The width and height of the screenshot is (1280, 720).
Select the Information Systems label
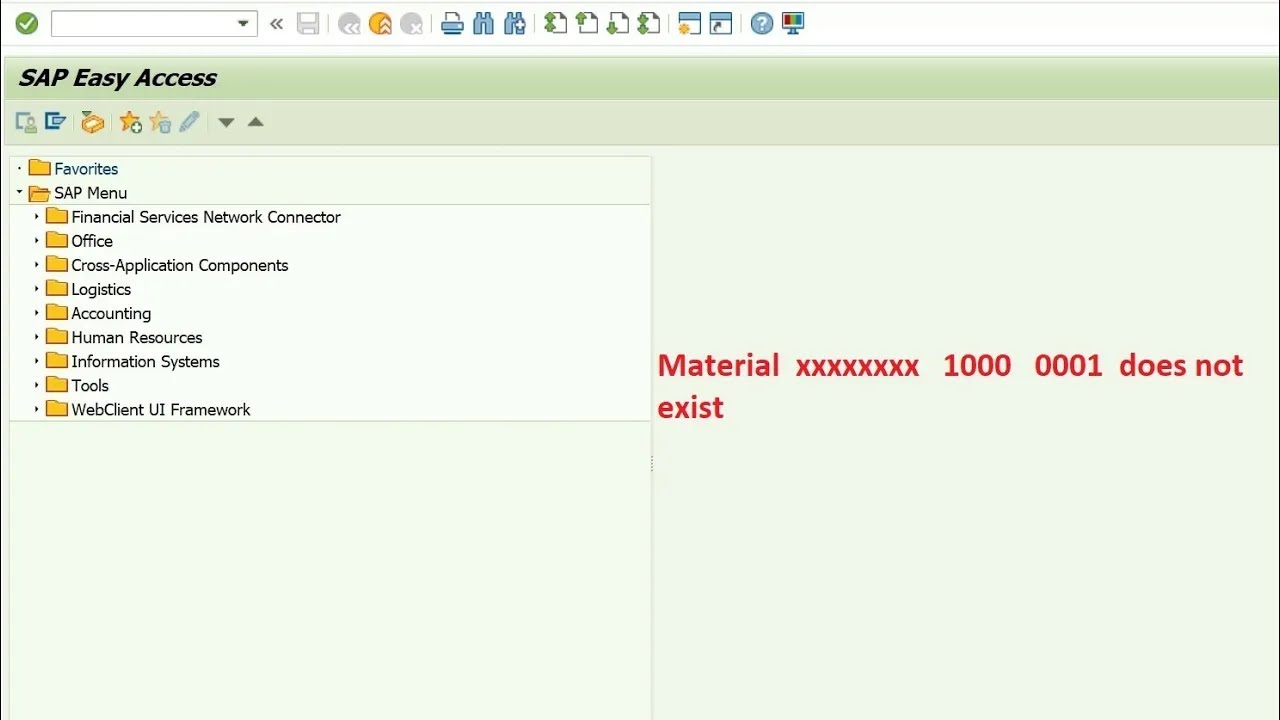(145, 361)
